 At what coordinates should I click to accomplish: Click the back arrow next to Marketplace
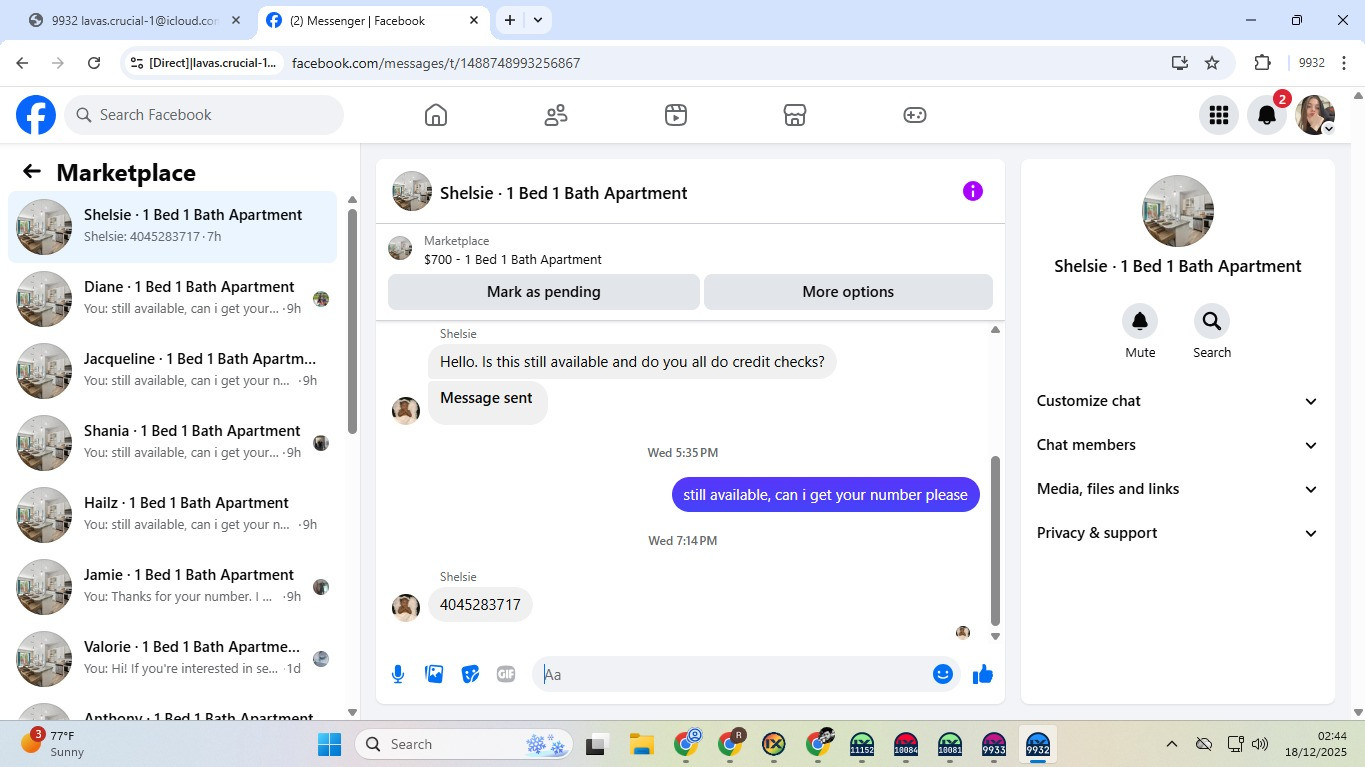(32, 172)
